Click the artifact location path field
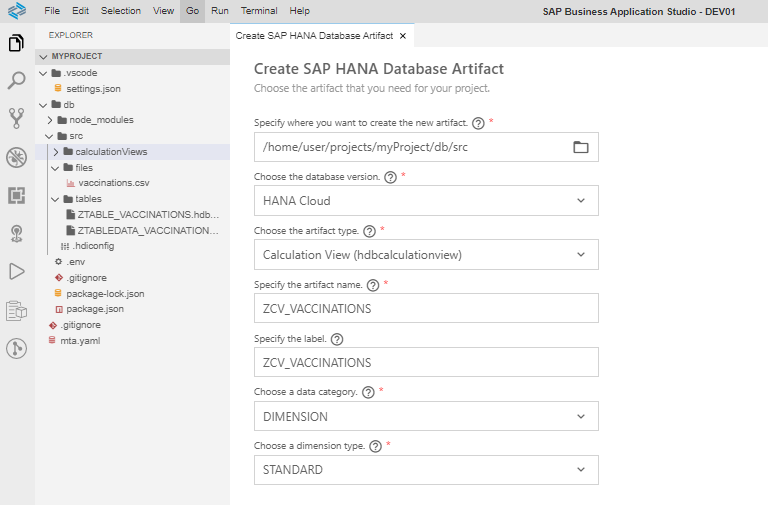This screenshot has width=768, height=505. tap(426, 147)
